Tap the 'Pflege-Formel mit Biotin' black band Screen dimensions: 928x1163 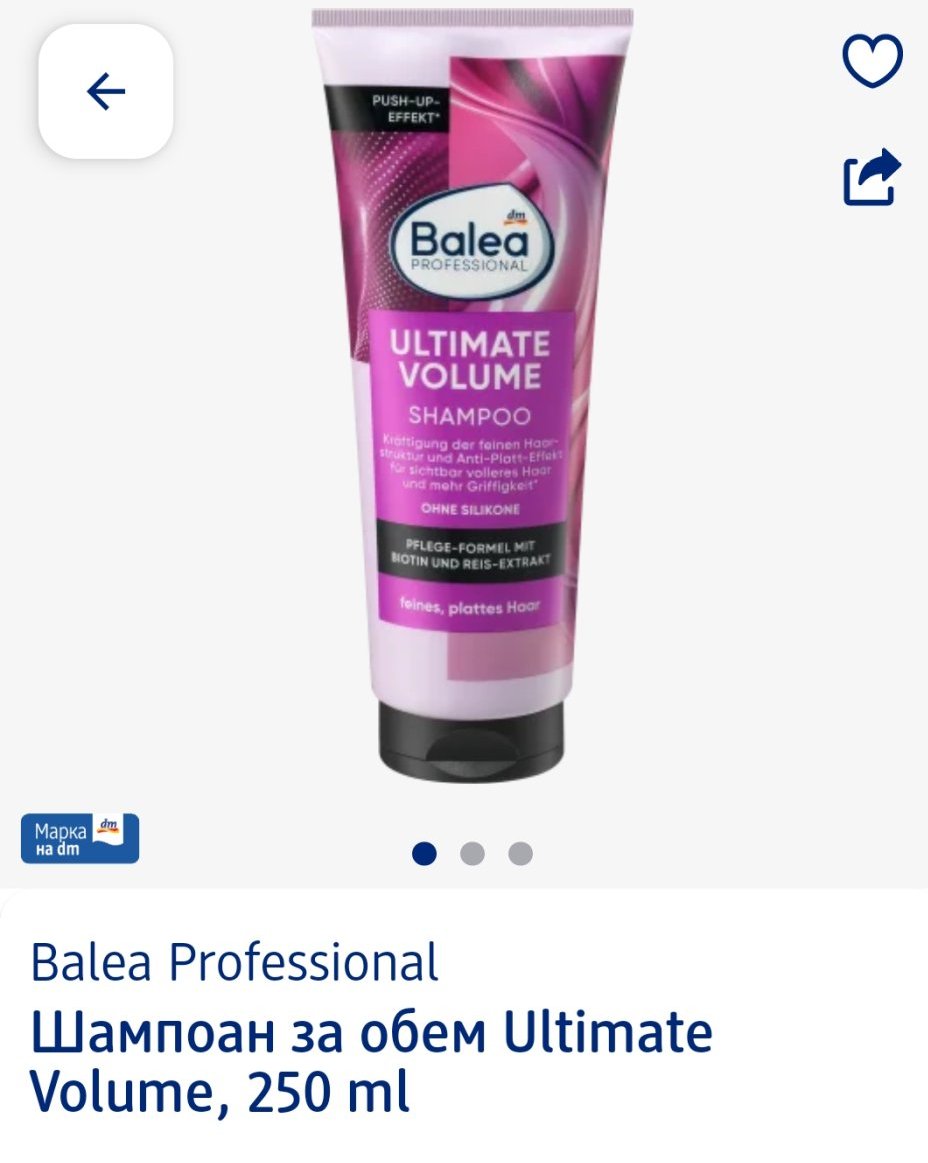(x=470, y=553)
